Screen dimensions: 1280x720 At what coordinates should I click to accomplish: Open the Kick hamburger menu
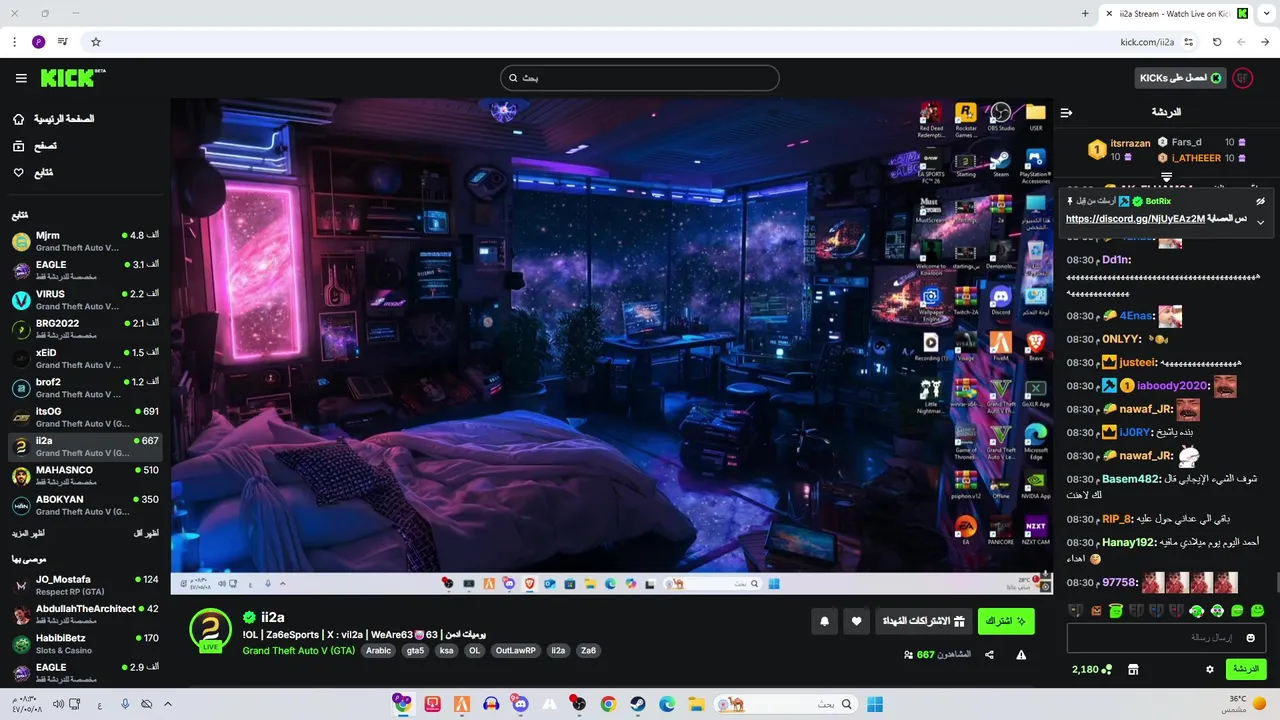coord(21,78)
